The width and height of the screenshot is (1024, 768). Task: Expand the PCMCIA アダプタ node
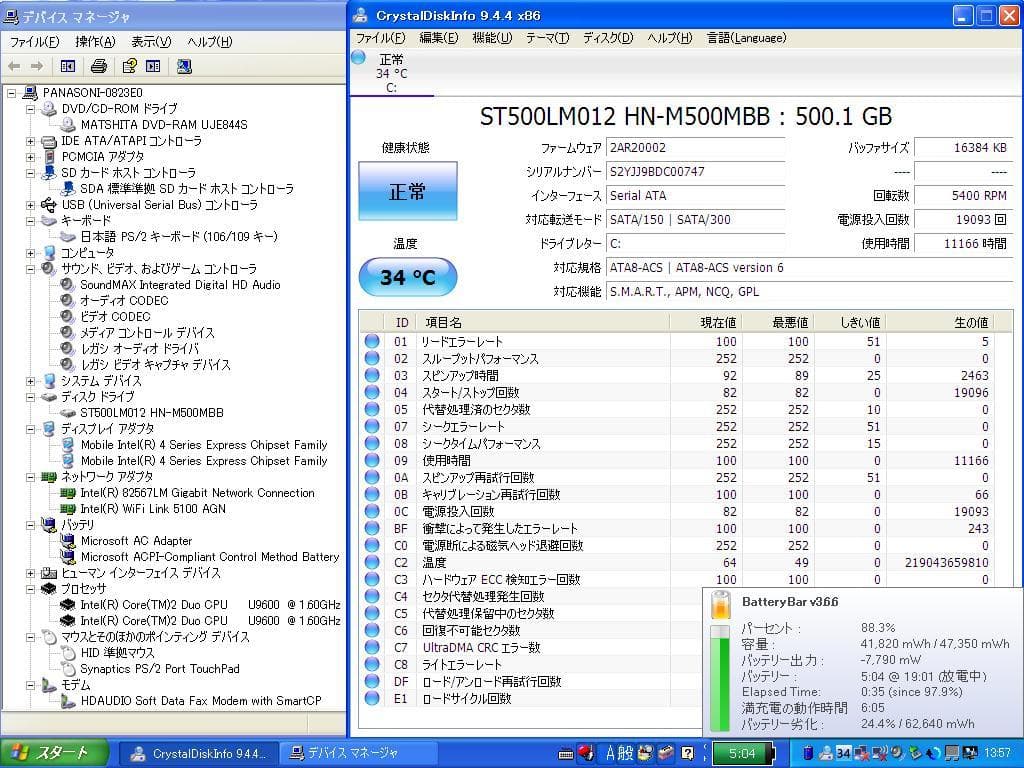point(31,158)
